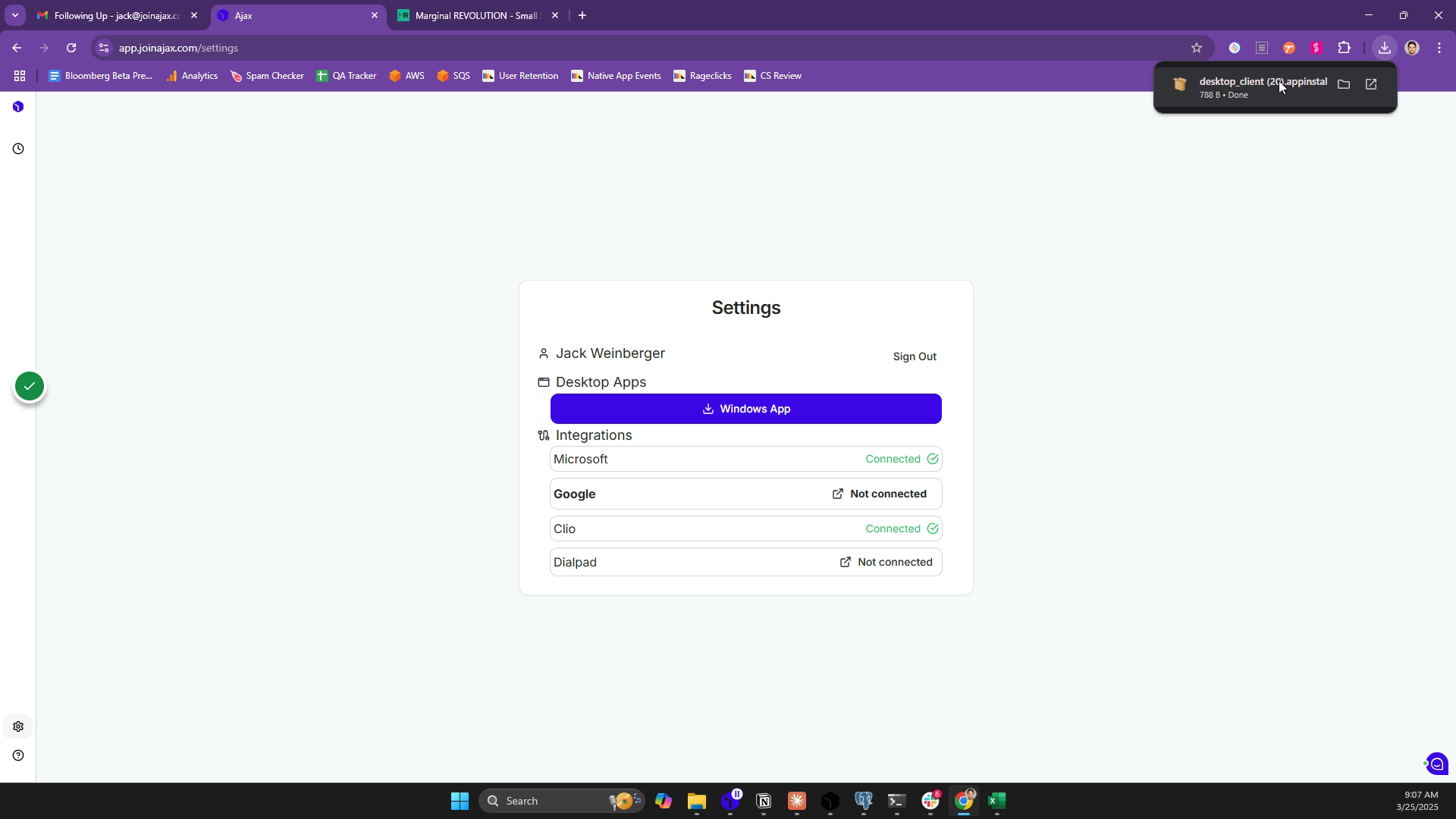Viewport: 1456px width, 819px height.
Task: Close the Ajax tab
Action: [375, 15]
